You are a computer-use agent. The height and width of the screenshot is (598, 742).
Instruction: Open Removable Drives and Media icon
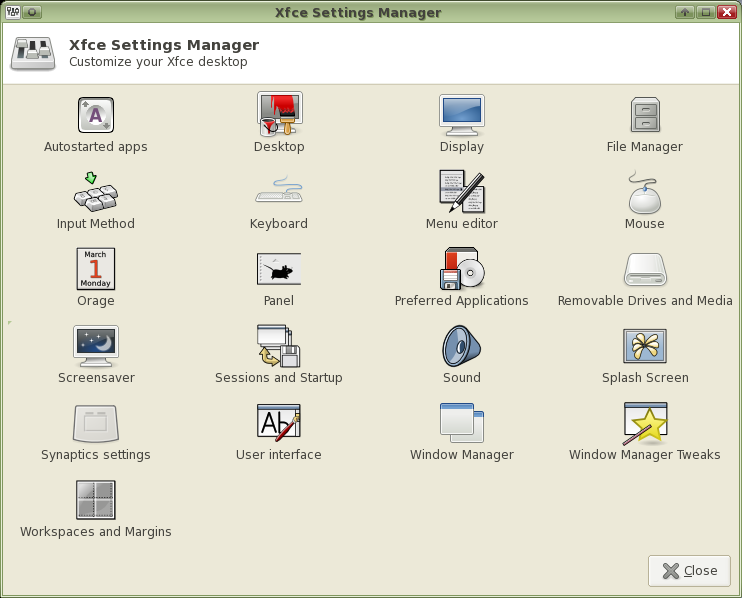pyautogui.click(x=645, y=270)
